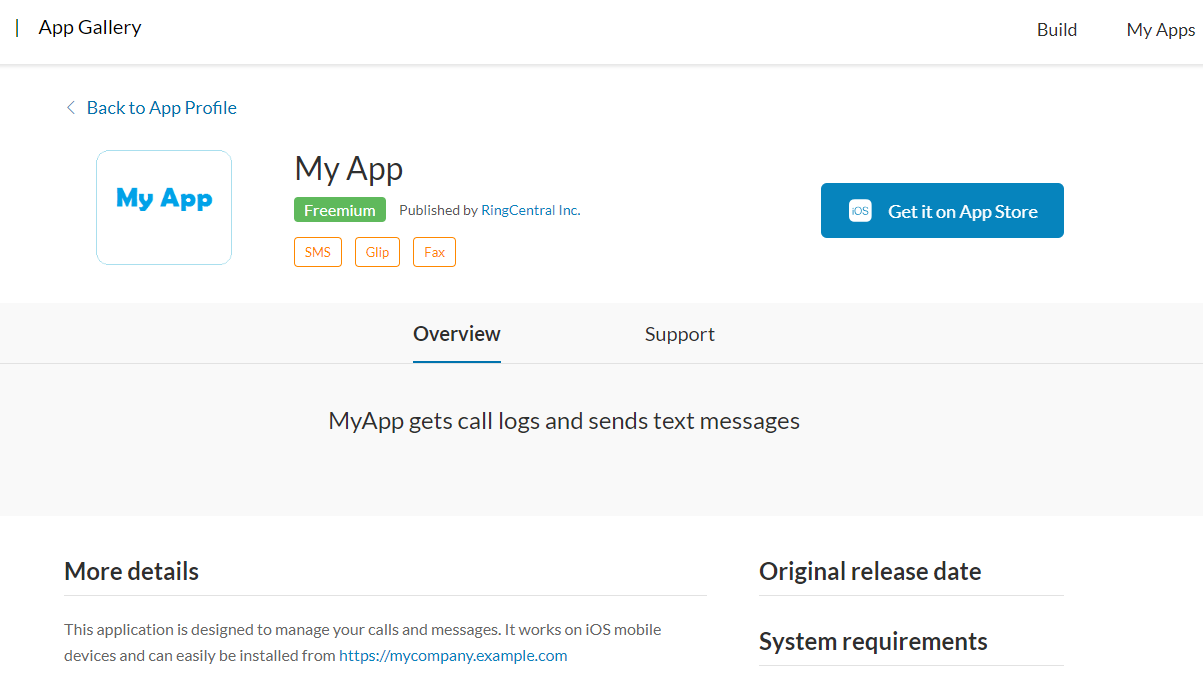Visit the mycompany.example.com link
The height and width of the screenshot is (696, 1203).
(453, 656)
